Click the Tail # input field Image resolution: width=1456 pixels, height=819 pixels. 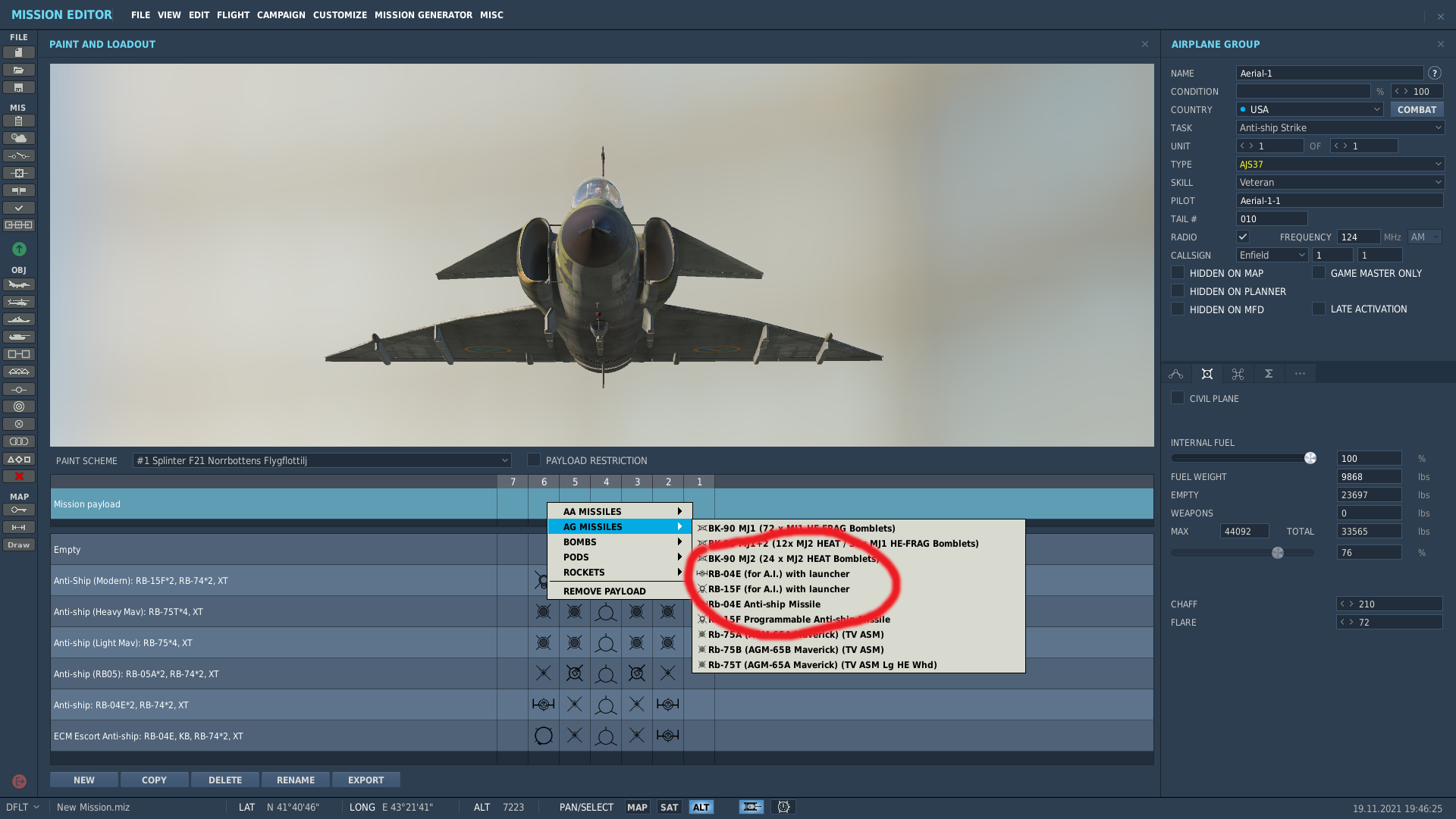[x=1272, y=218]
